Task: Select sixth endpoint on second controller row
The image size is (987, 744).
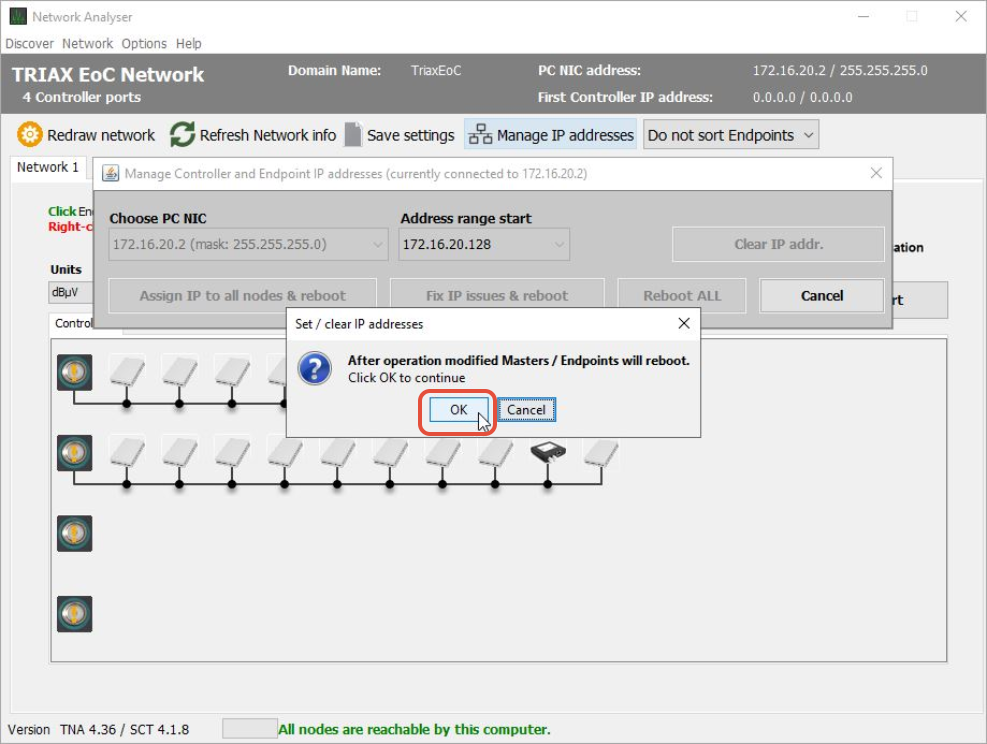Action: [390, 452]
